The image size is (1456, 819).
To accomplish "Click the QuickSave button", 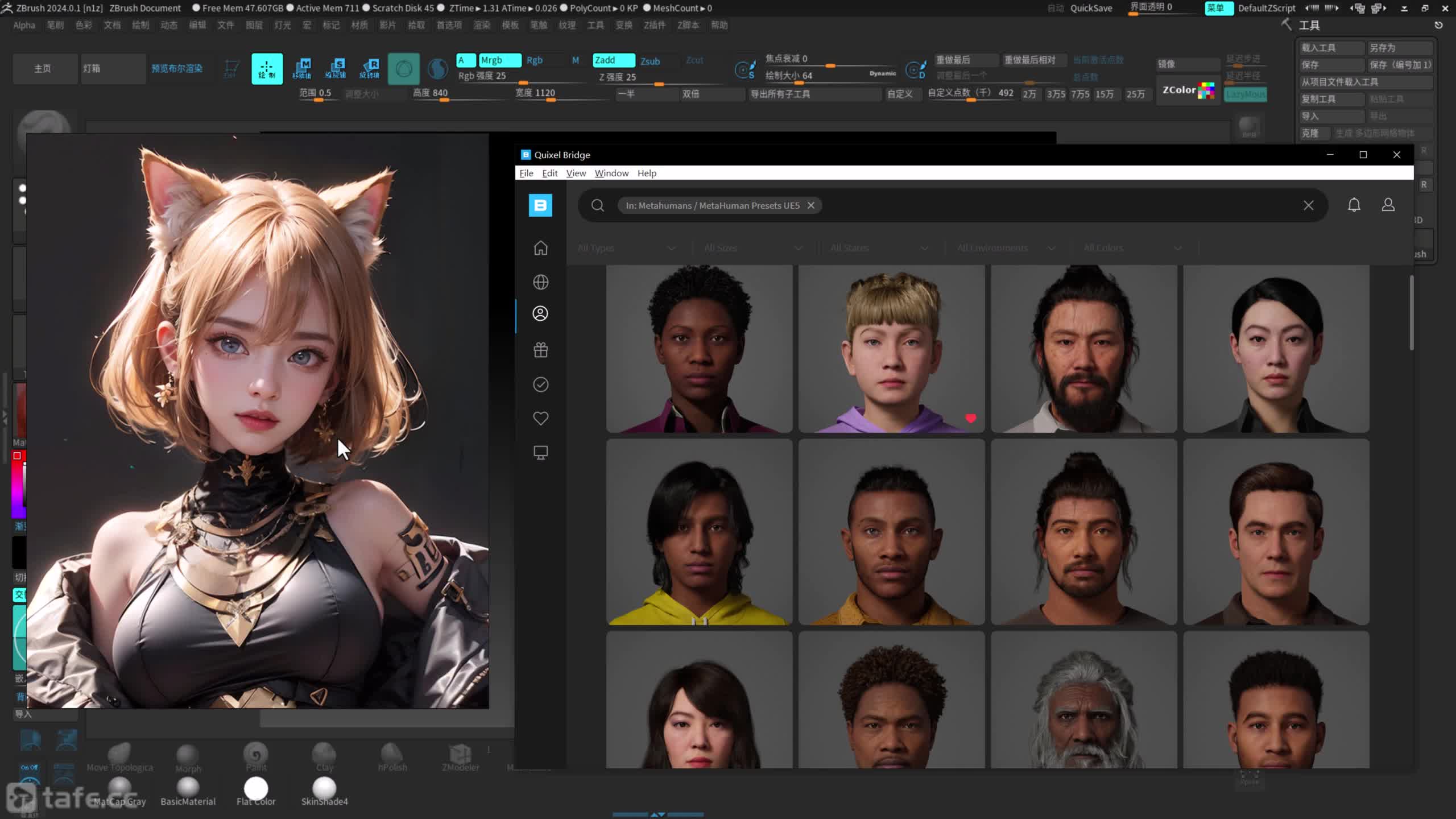I will click(1091, 8).
